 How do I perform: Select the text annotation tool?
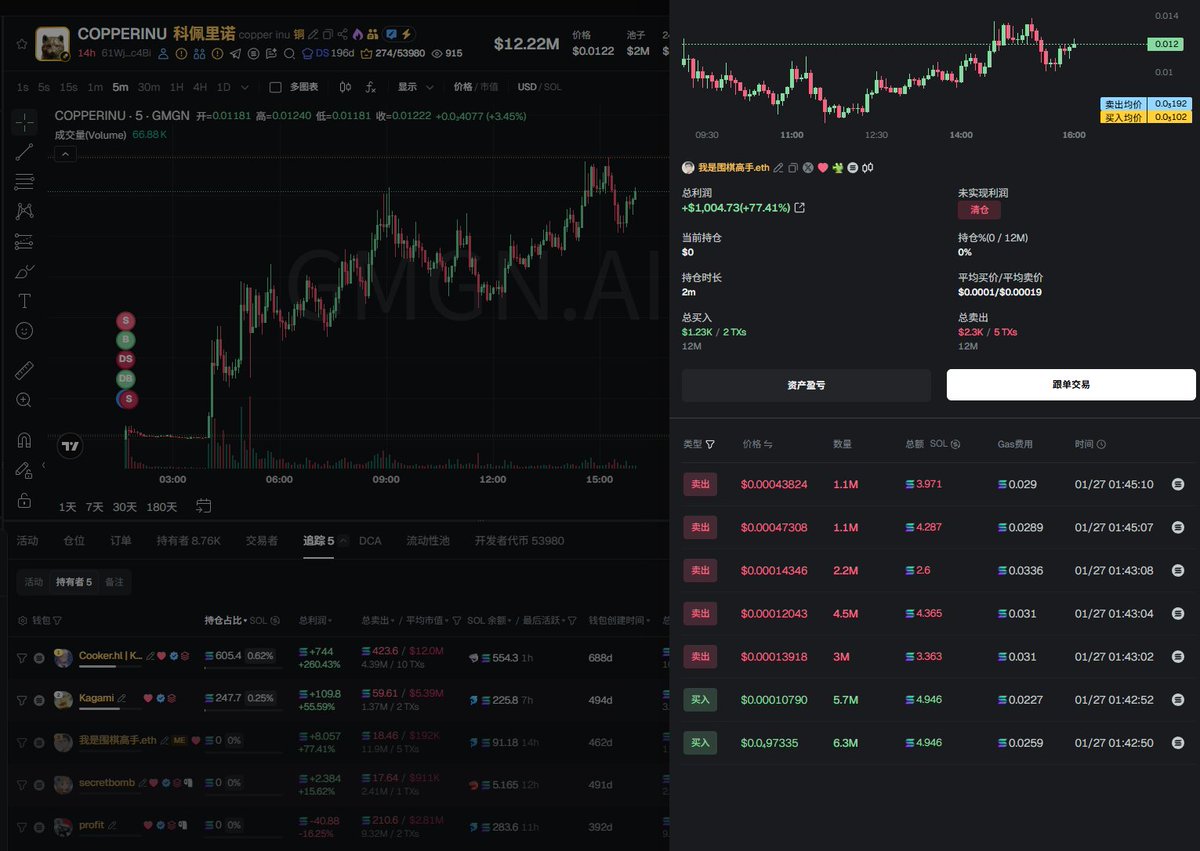[25, 301]
